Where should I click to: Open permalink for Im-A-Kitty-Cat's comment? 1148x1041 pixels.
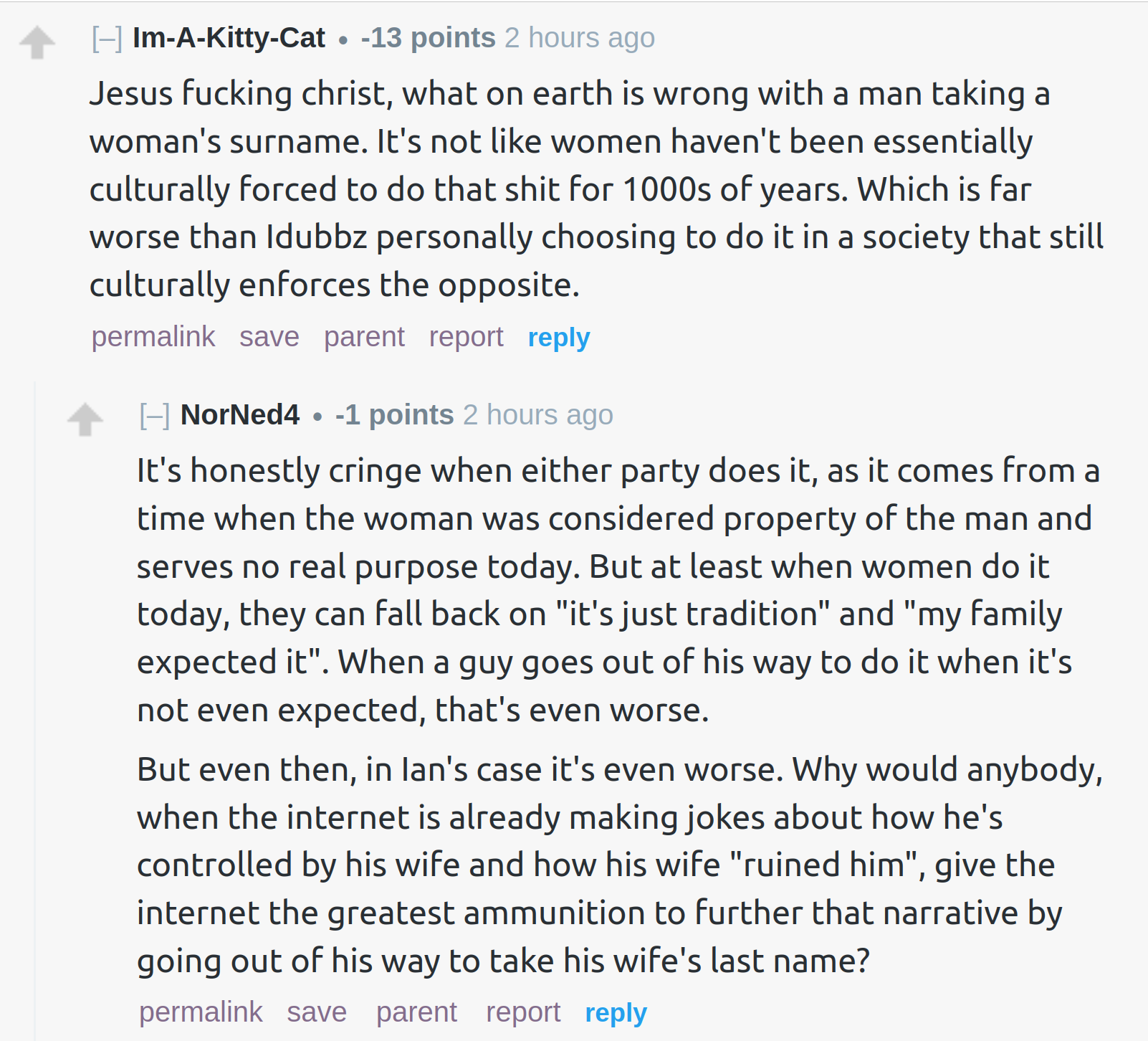click(x=153, y=336)
